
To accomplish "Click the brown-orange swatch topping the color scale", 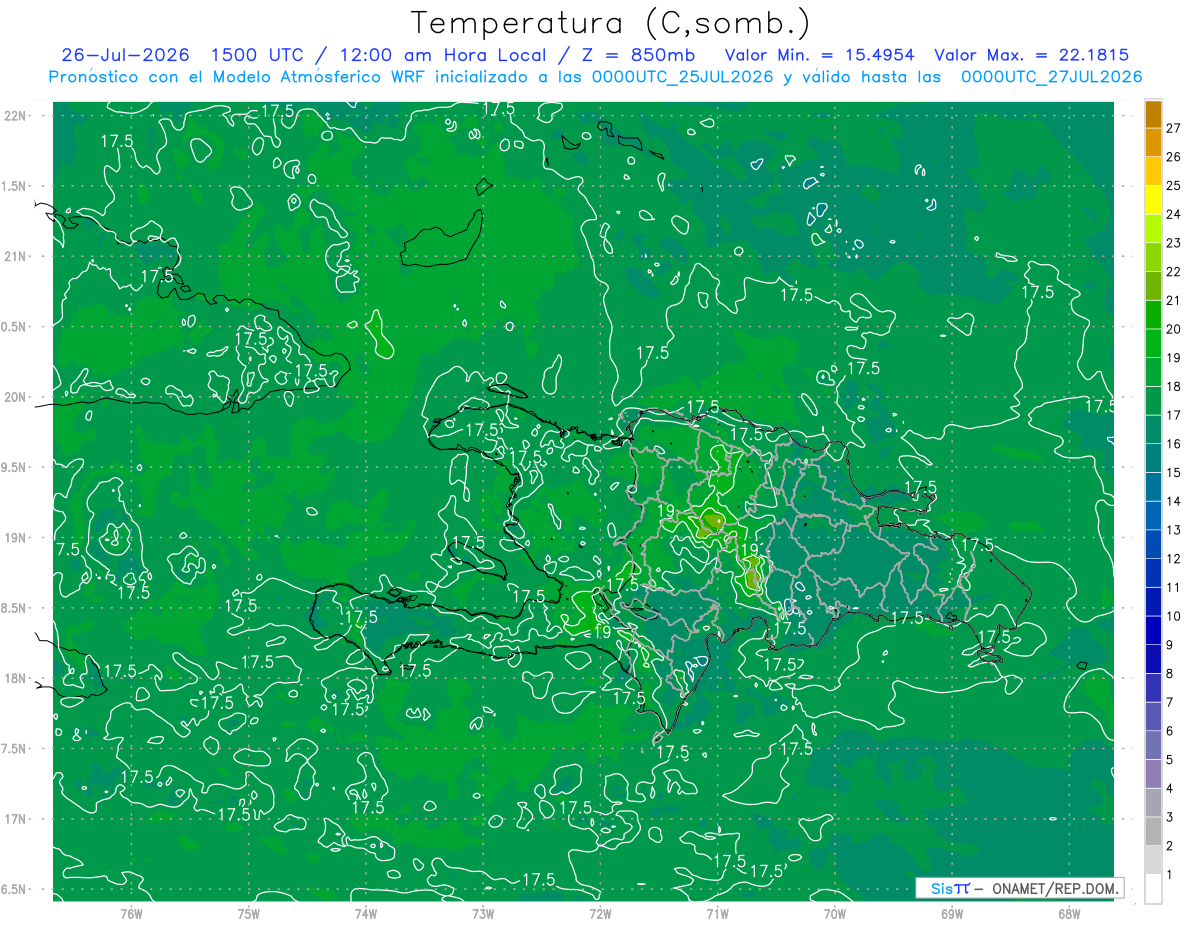I will click(x=1153, y=115).
